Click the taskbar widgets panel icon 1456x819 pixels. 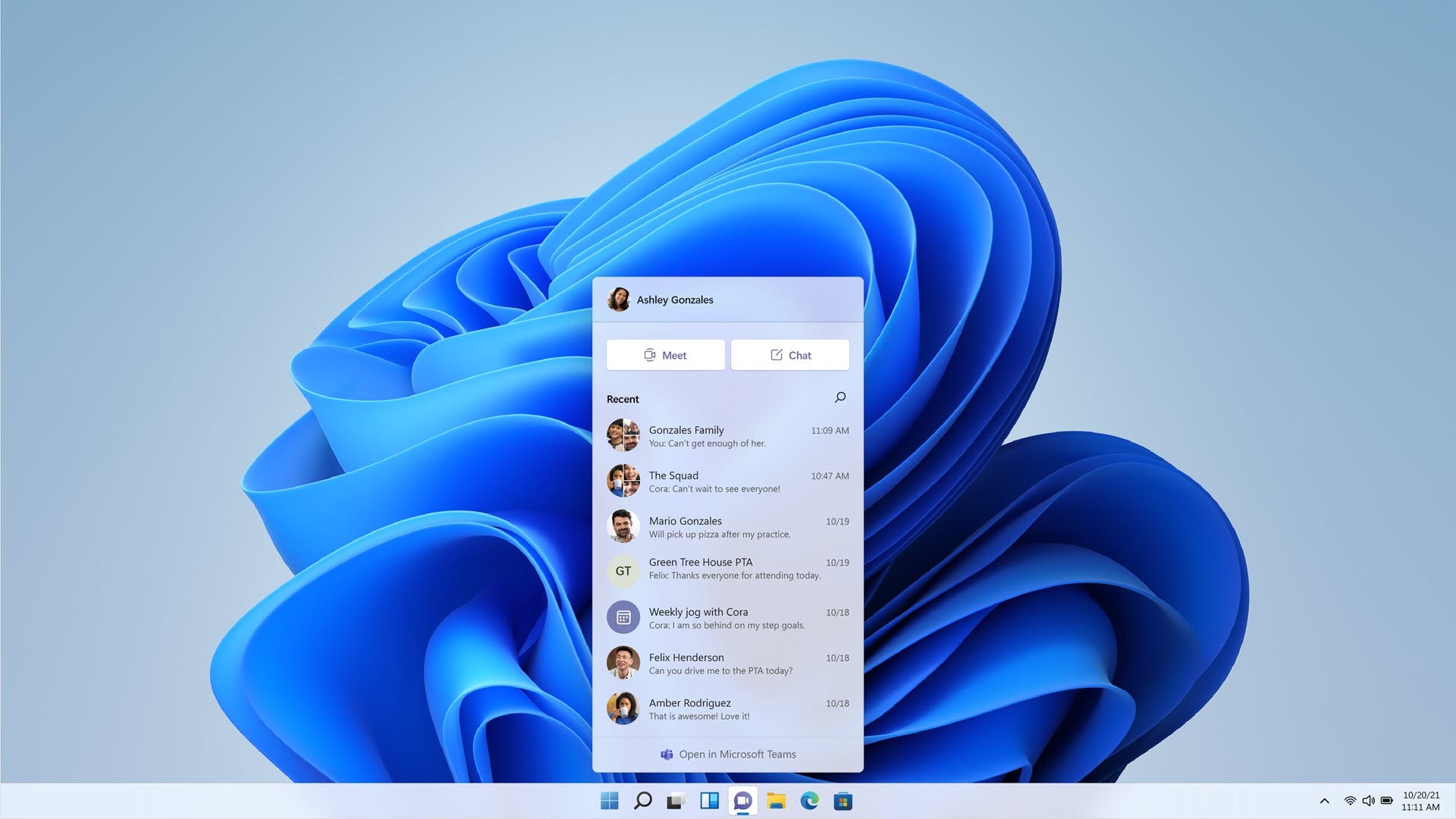[710, 800]
